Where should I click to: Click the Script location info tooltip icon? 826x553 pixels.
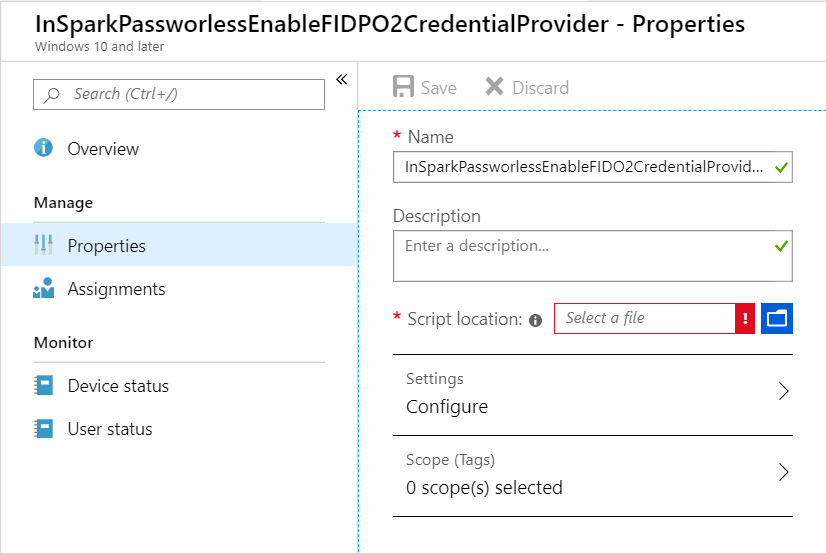click(535, 320)
